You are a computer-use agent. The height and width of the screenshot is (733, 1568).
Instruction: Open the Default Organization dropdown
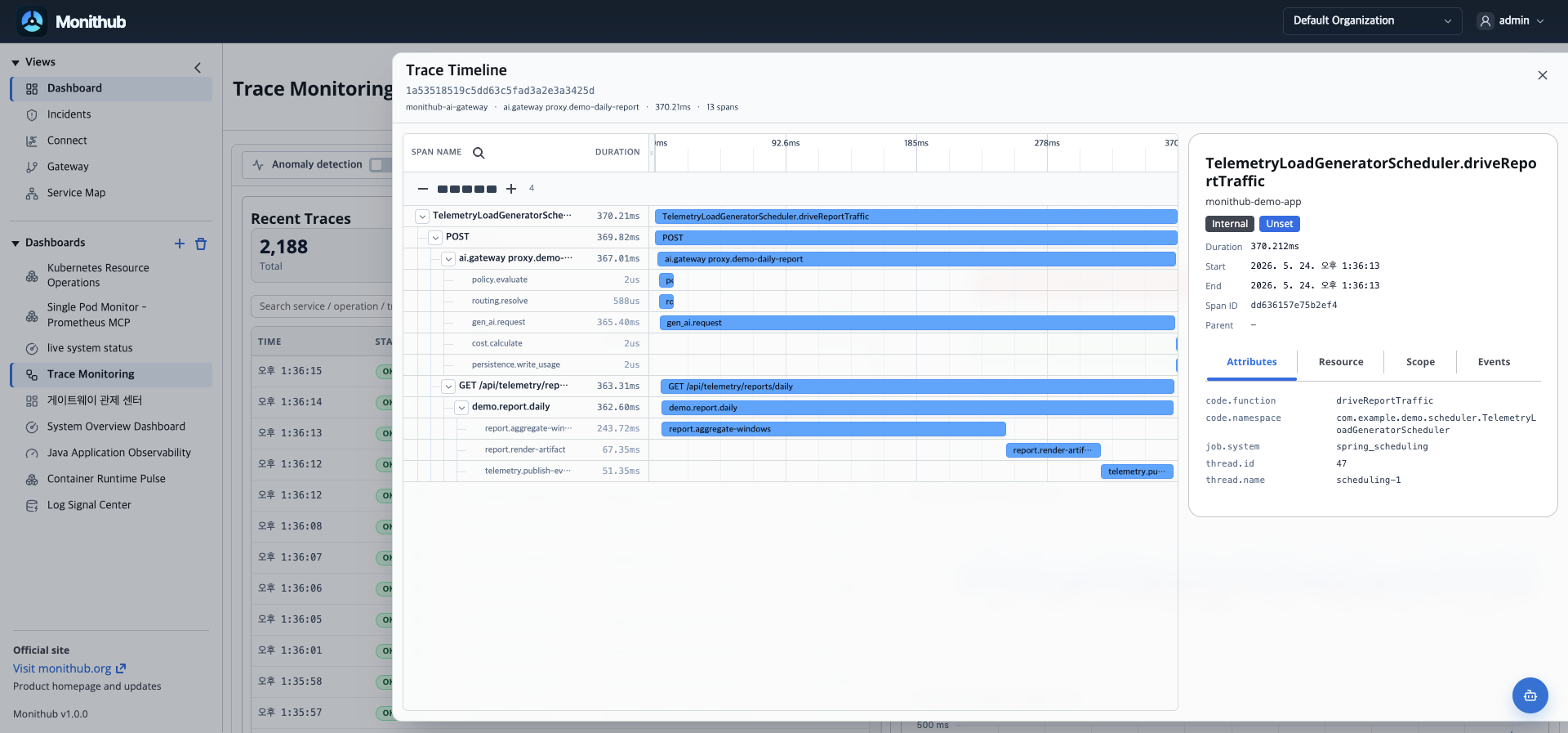1372,21
